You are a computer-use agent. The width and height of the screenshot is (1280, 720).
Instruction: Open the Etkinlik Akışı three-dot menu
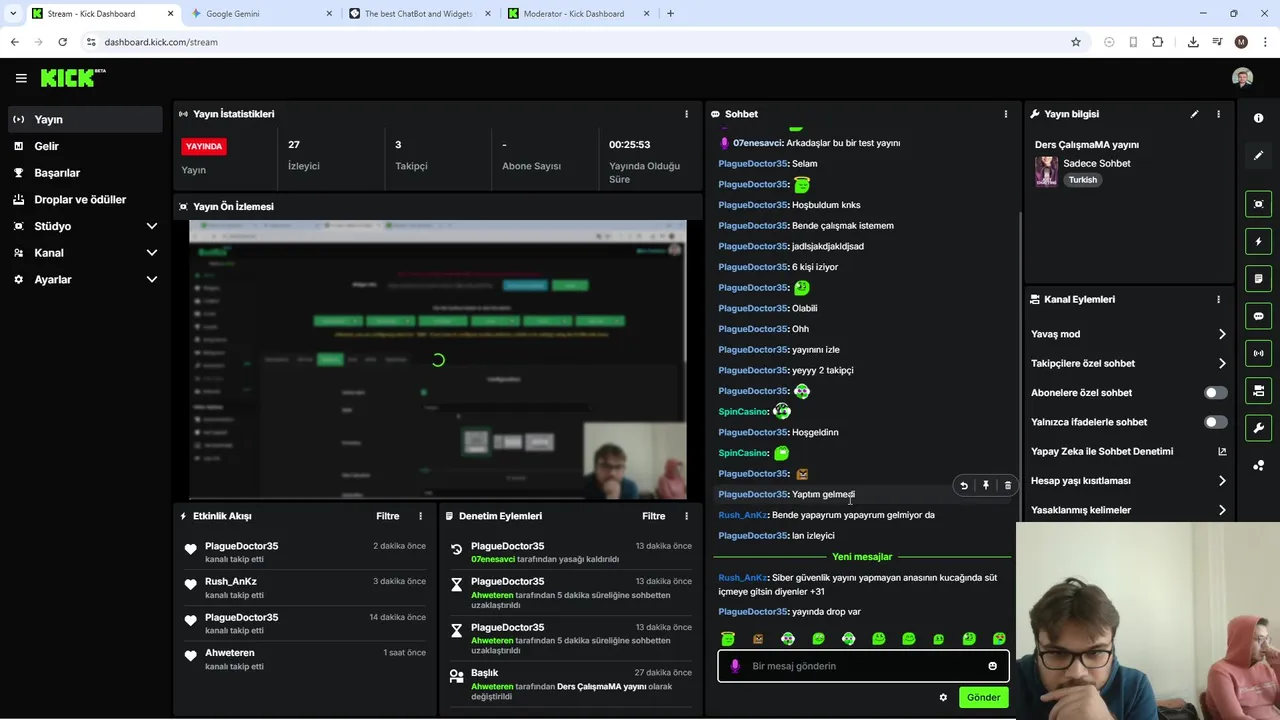click(420, 516)
